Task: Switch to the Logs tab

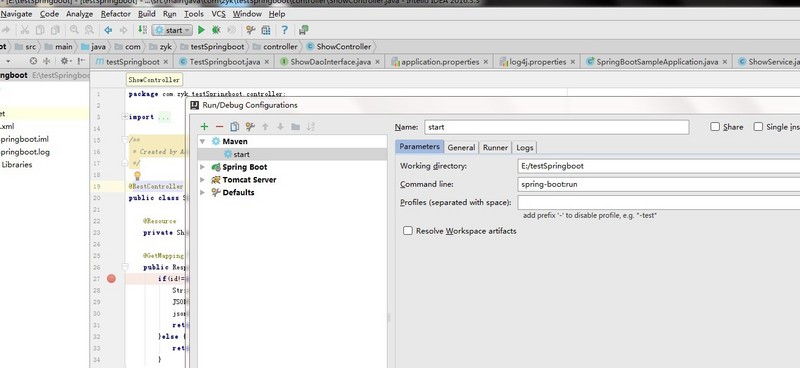Action: pos(524,148)
